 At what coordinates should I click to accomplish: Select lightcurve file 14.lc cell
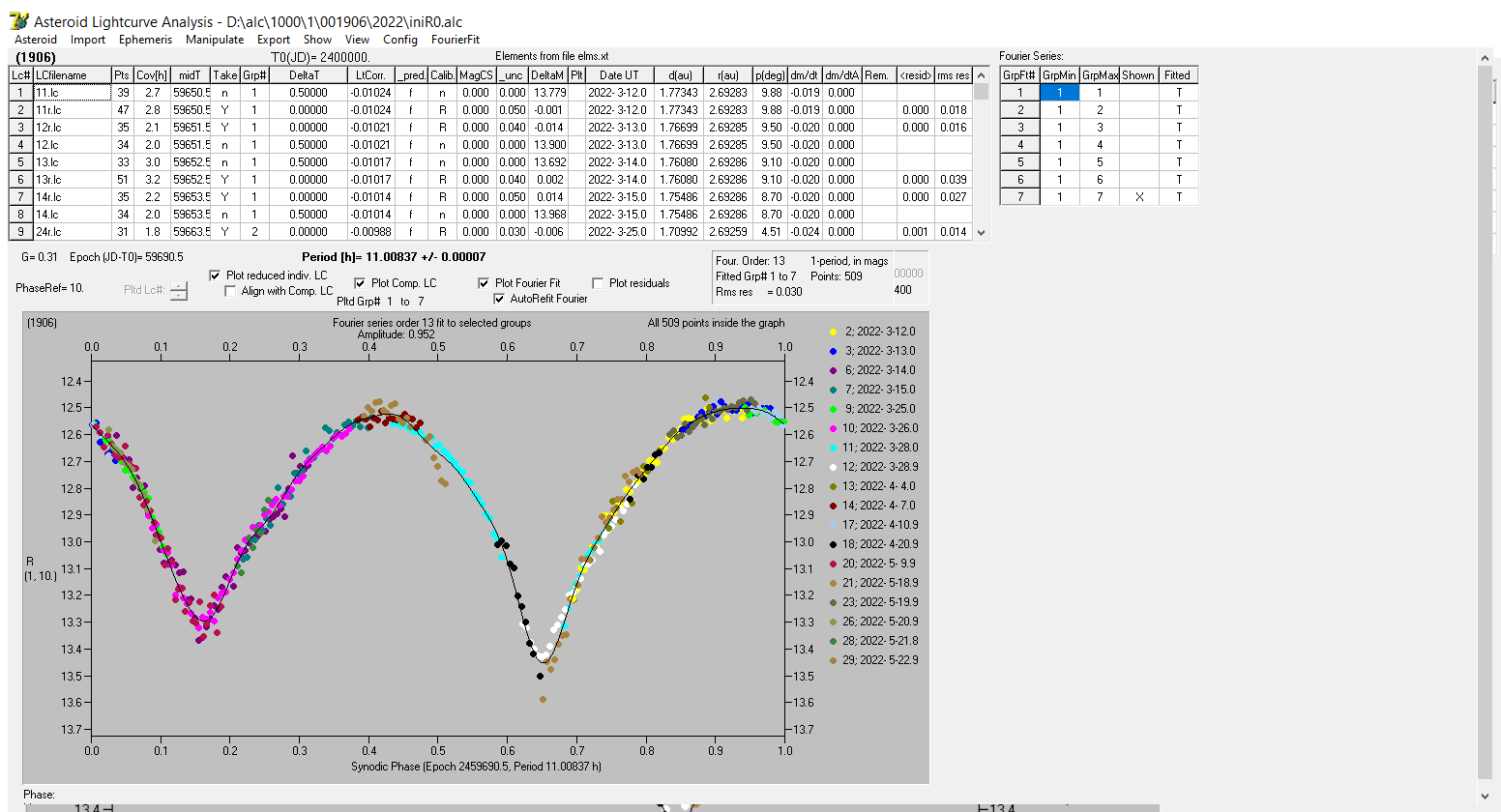(72, 215)
